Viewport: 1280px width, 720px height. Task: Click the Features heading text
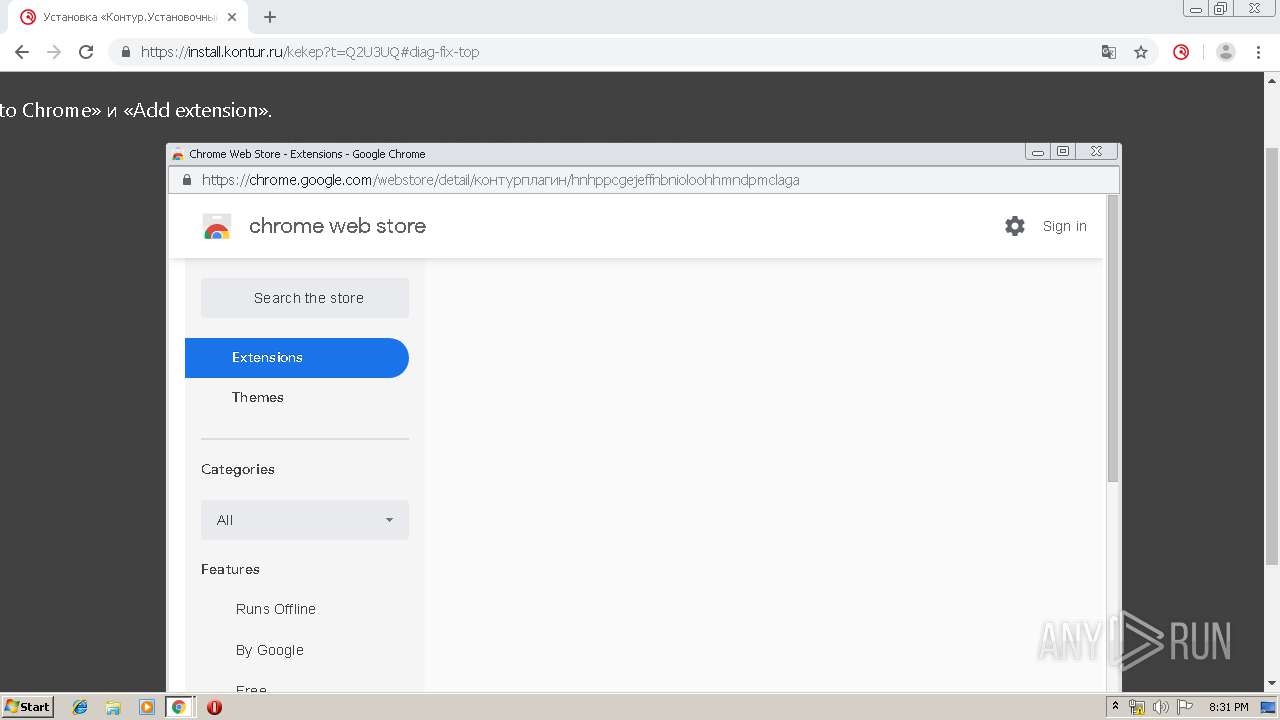[230, 569]
